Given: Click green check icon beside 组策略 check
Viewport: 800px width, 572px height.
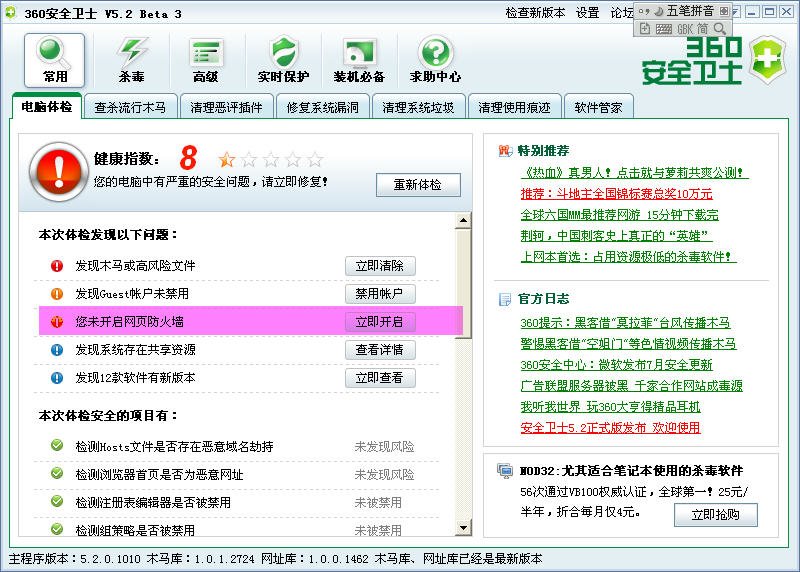Looking at the screenshot, I should click(x=57, y=529).
